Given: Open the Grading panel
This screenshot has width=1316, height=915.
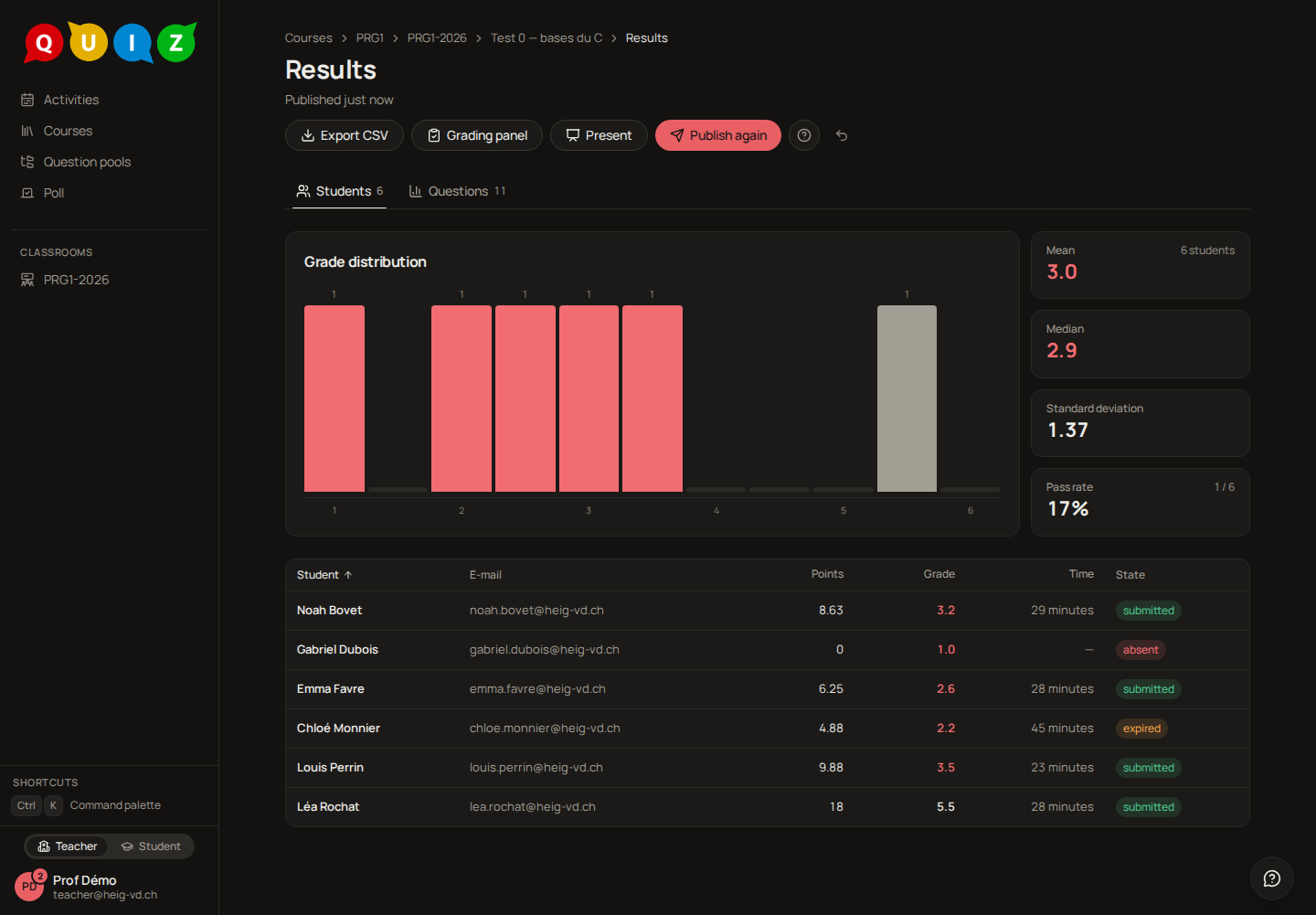Looking at the screenshot, I should 477,135.
